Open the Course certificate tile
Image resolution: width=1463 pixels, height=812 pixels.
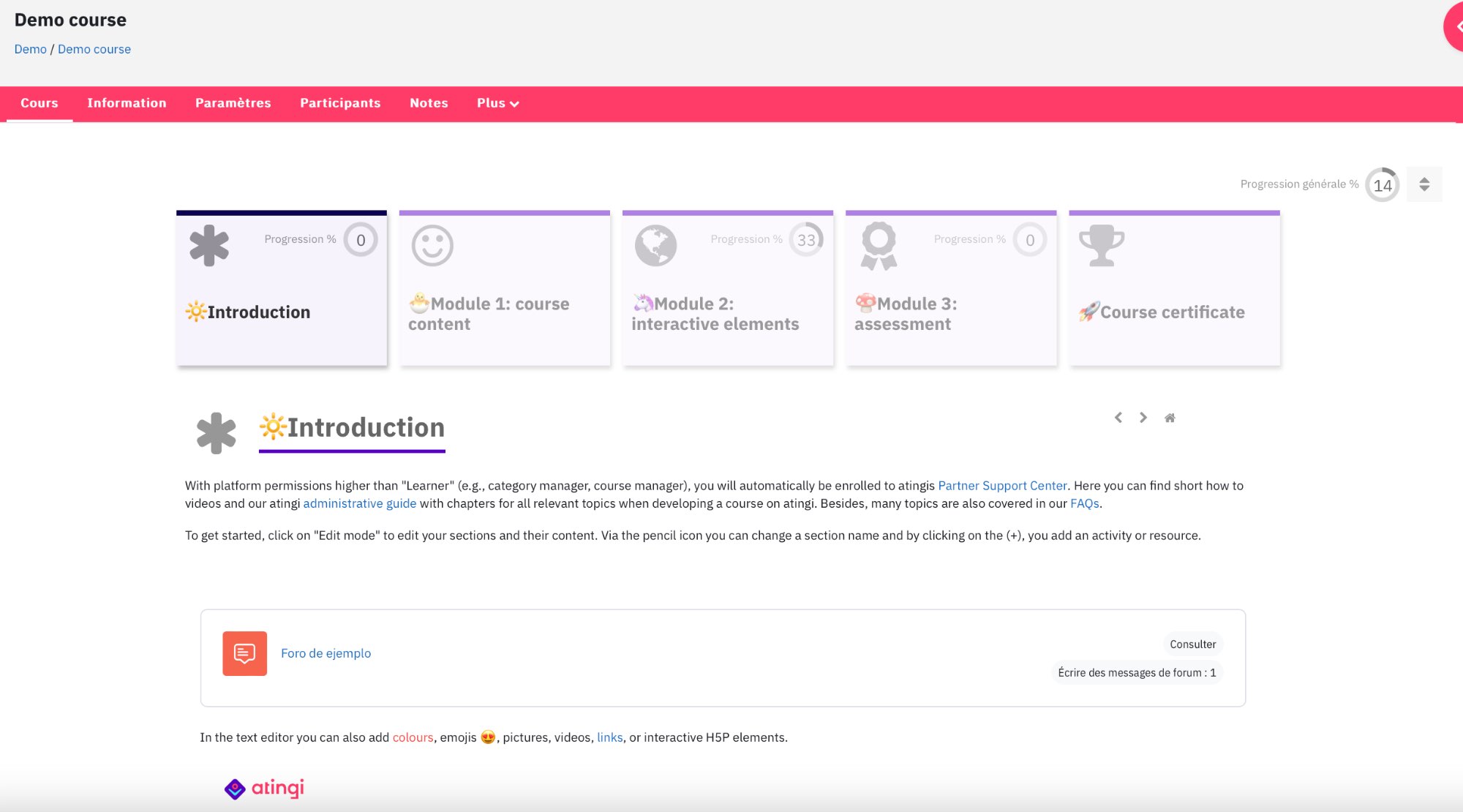point(1175,289)
